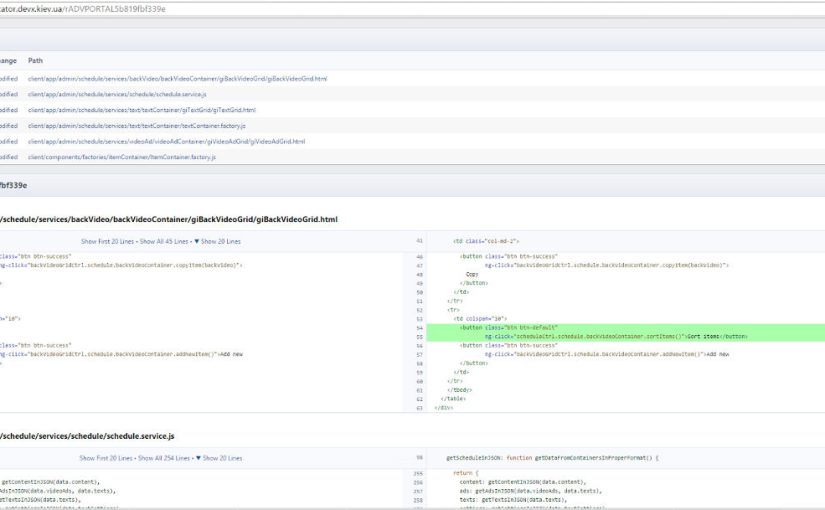Click line number 55 in the diff
Viewport: 825px width, 510px height.
tap(420, 337)
